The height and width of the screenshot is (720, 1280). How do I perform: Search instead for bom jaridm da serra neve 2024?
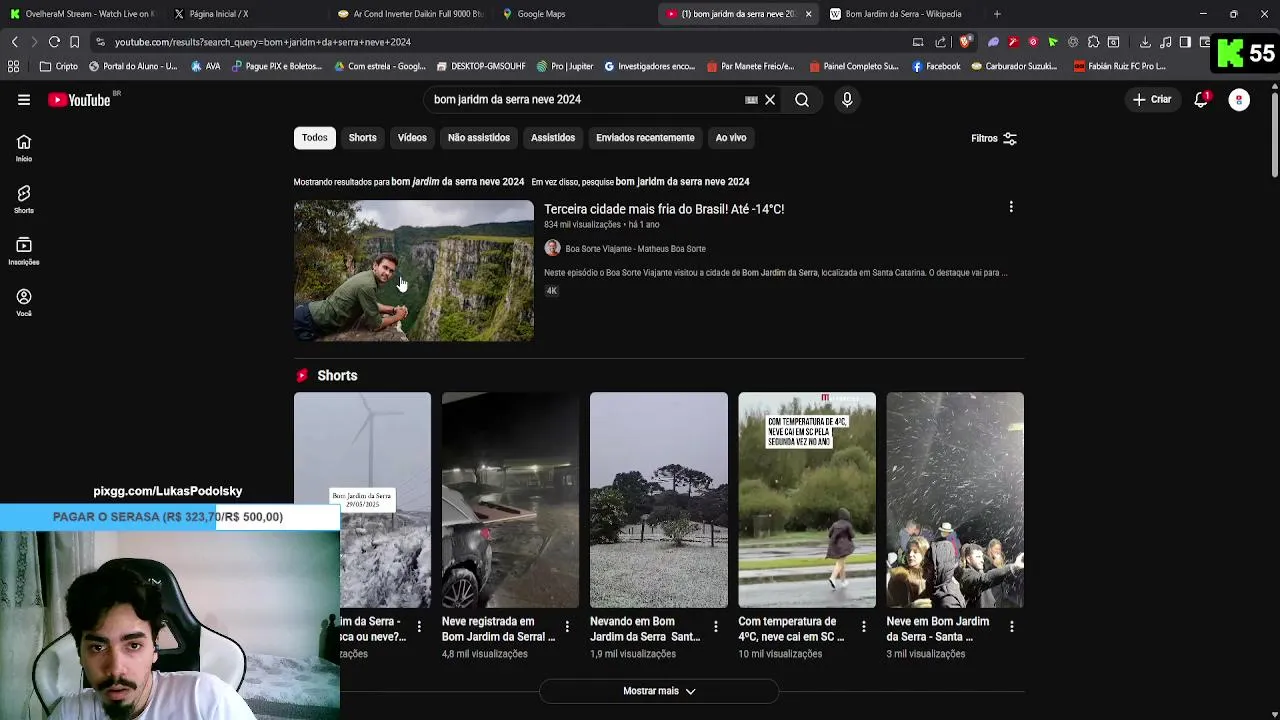pos(682,182)
